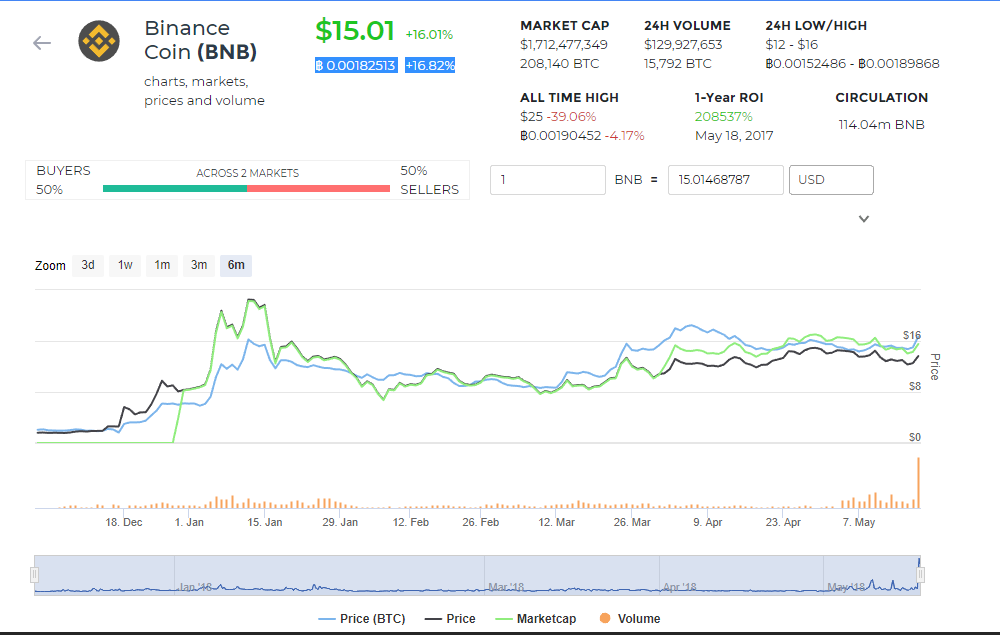Click the 1-Year ROI 208537% value
Viewport: 1000px width, 635px height.
(723, 117)
